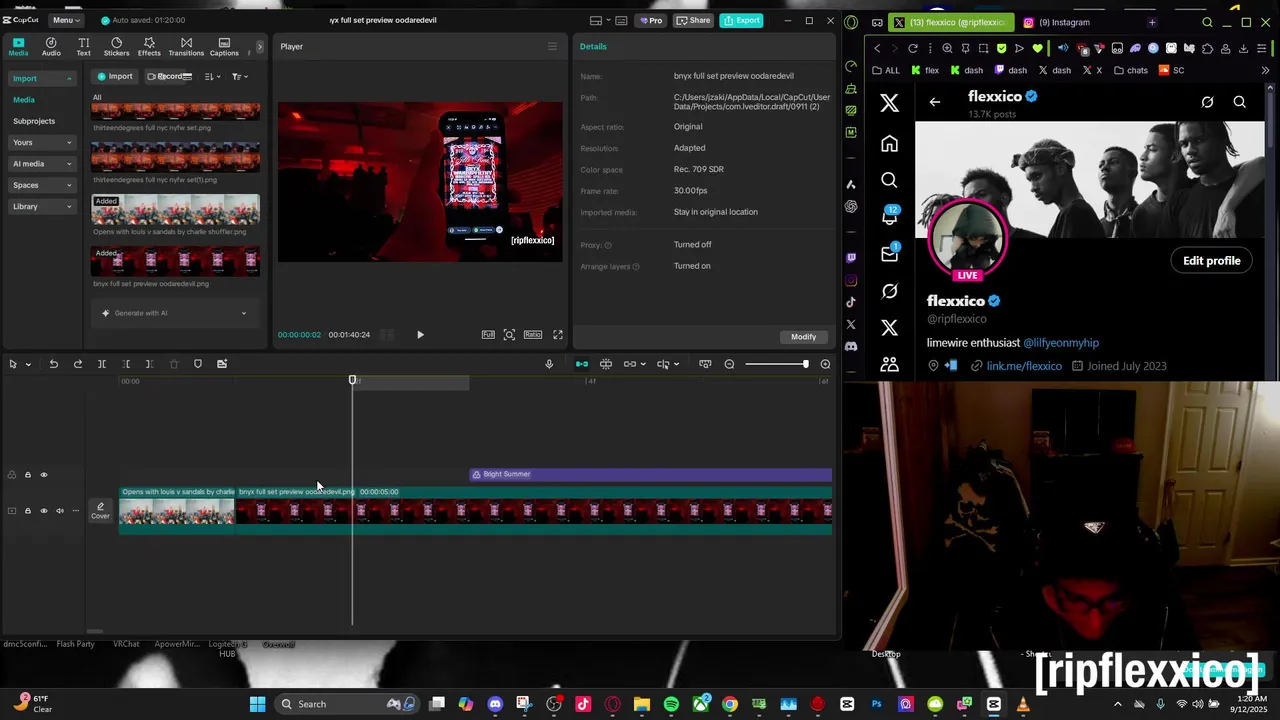Select the bnyx full set preview clip
1280x720 pixels.
pos(533,511)
